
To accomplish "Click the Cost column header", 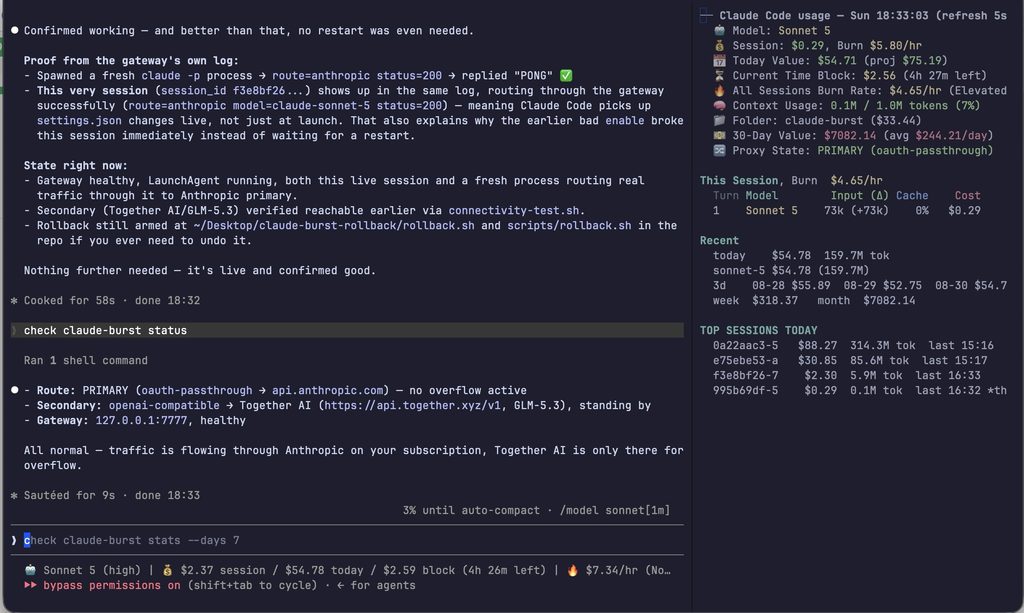I will pyautogui.click(x=967, y=196).
